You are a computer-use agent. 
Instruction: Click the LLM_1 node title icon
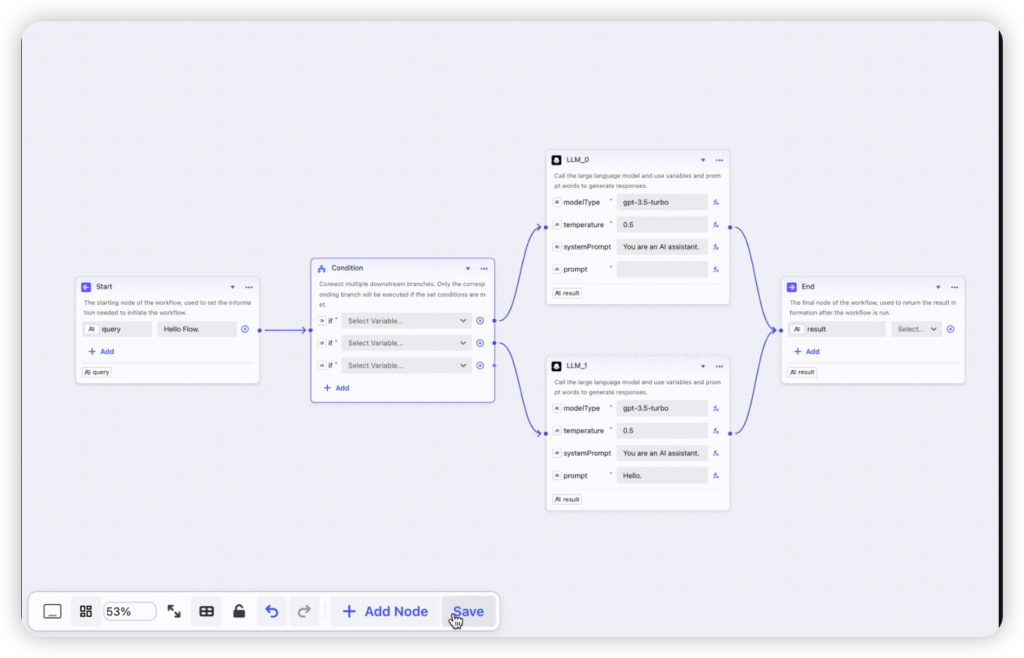pyautogui.click(x=556, y=366)
